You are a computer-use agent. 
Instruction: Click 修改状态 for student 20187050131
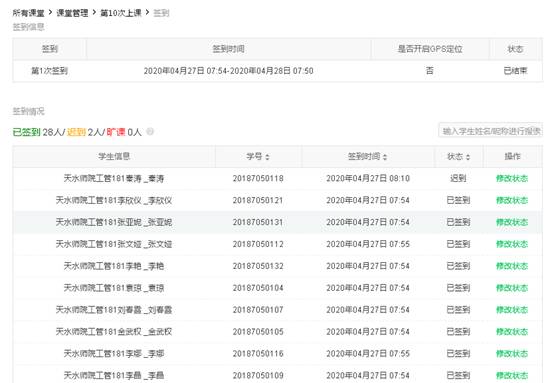(512, 222)
